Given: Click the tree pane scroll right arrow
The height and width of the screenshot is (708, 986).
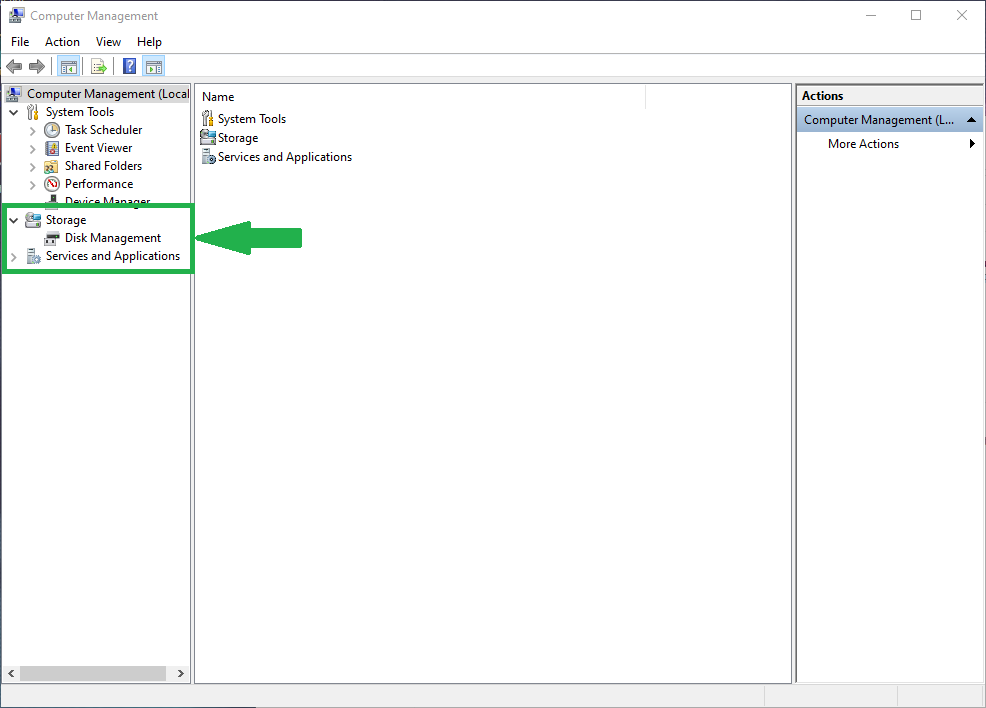Looking at the screenshot, I should [x=180, y=673].
